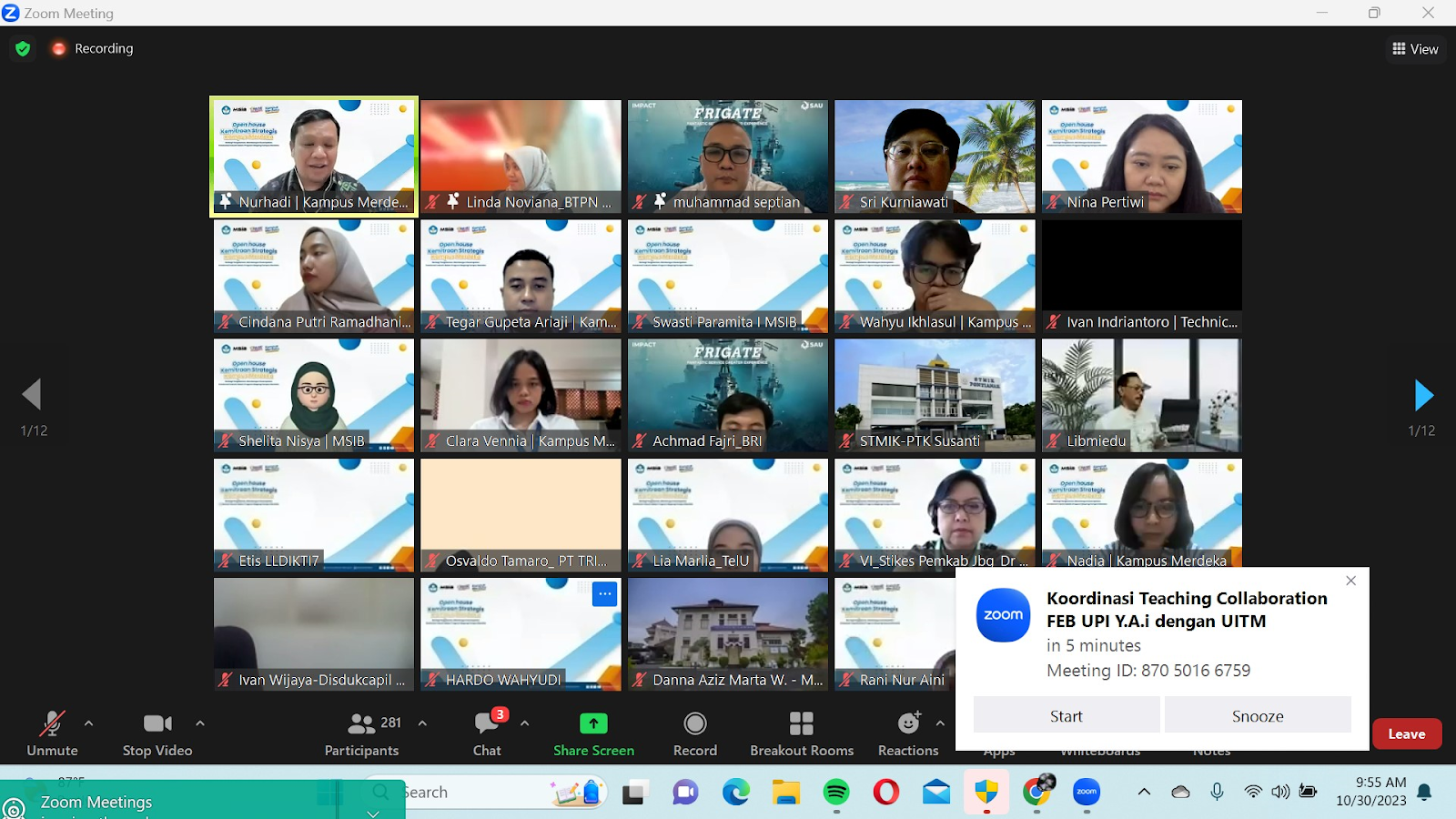Click the green encryption shield icon

(x=23, y=48)
